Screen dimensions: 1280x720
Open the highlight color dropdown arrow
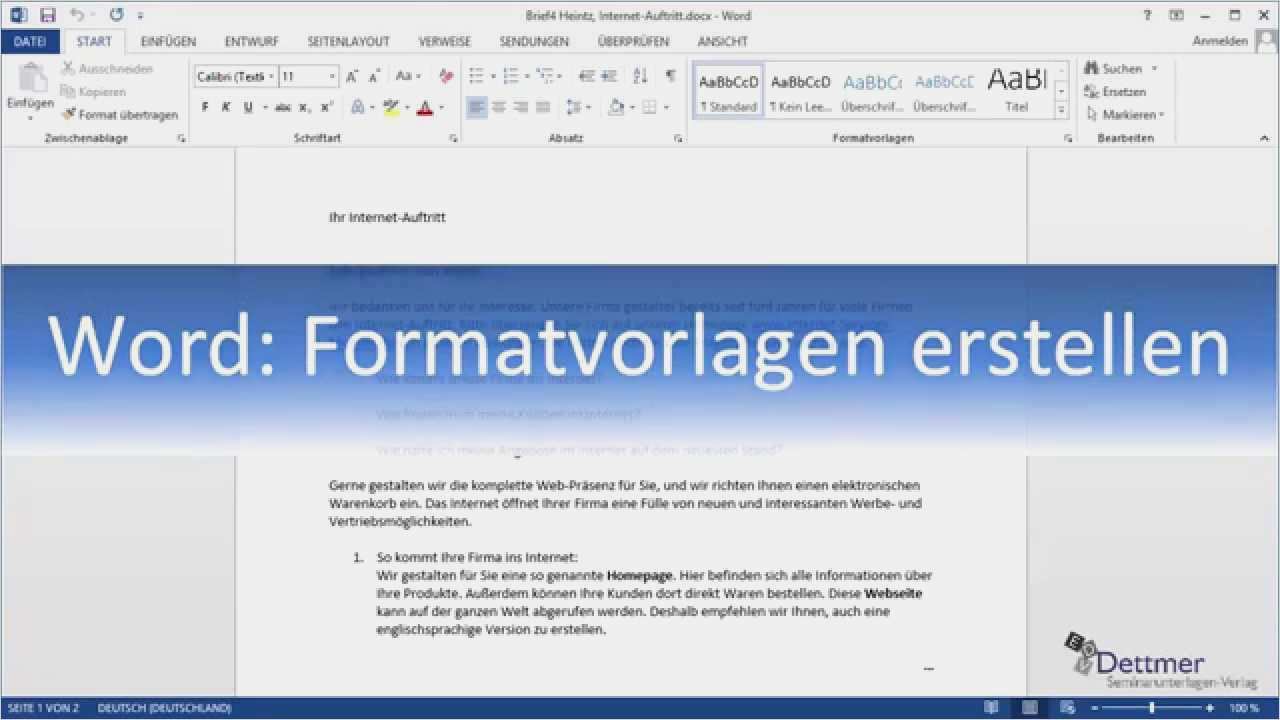click(x=407, y=107)
